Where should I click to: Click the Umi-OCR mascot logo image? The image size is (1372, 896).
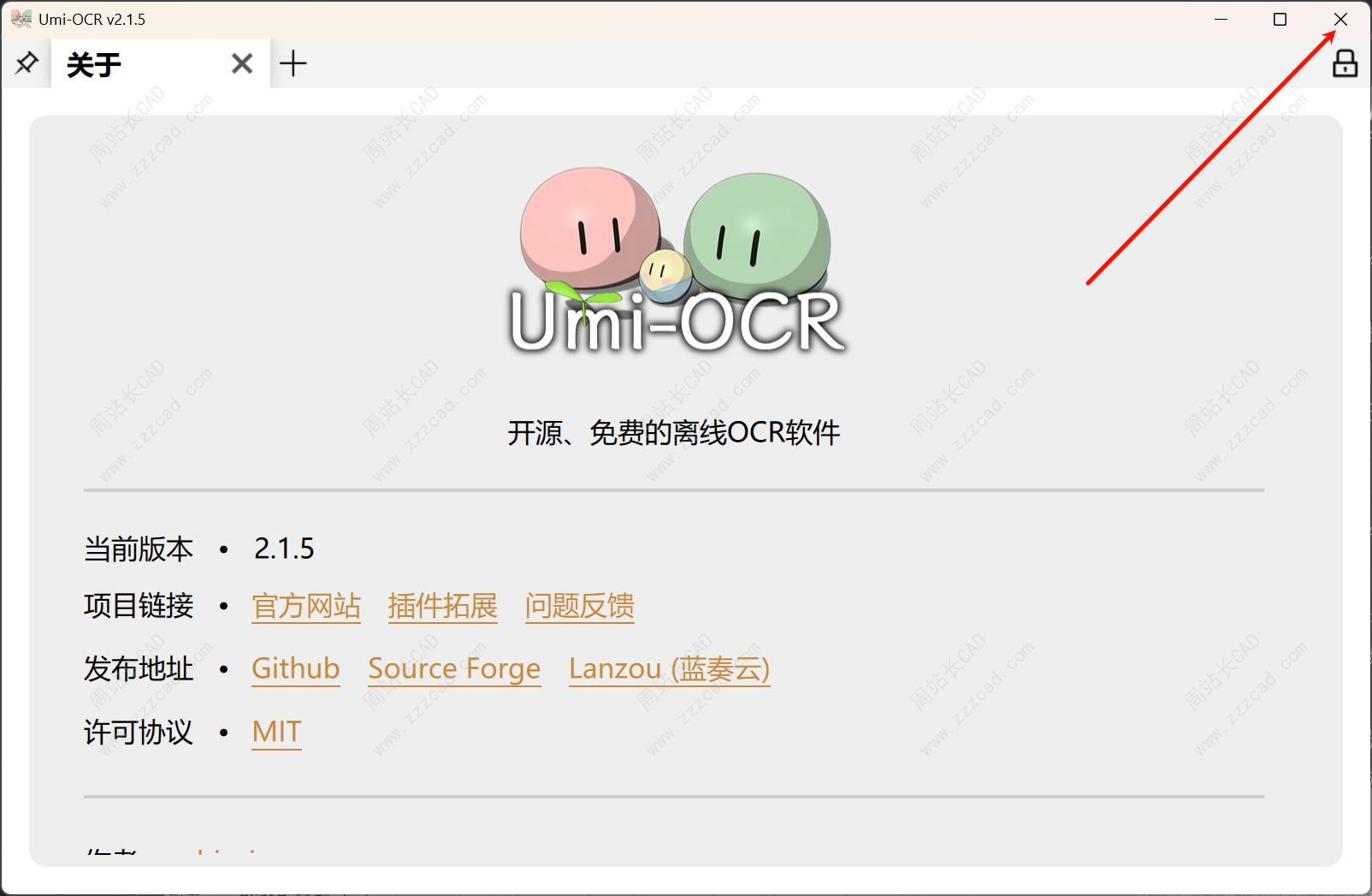click(x=677, y=261)
